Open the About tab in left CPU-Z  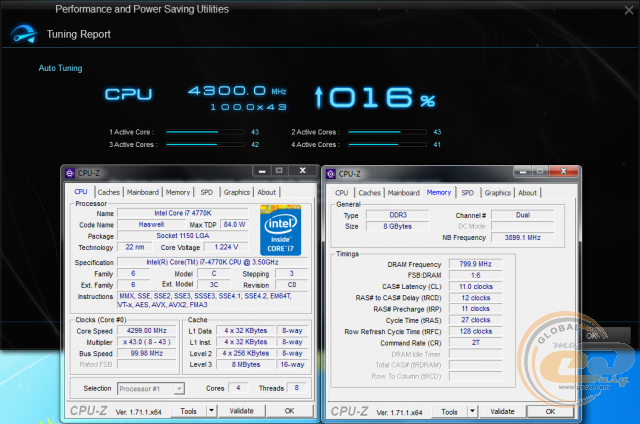click(x=267, y=192)
